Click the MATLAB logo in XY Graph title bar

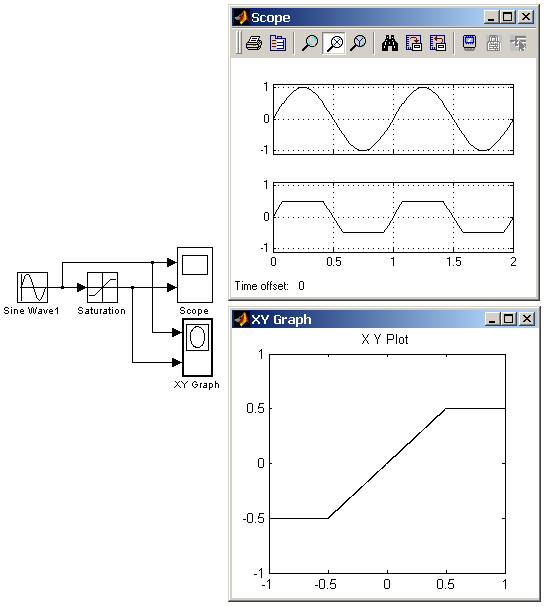242,320
